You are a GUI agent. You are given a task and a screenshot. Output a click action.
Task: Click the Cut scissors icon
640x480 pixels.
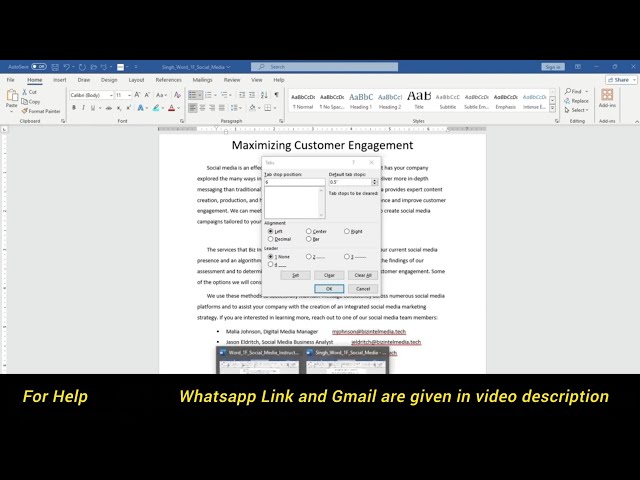[x=24, y=92]
